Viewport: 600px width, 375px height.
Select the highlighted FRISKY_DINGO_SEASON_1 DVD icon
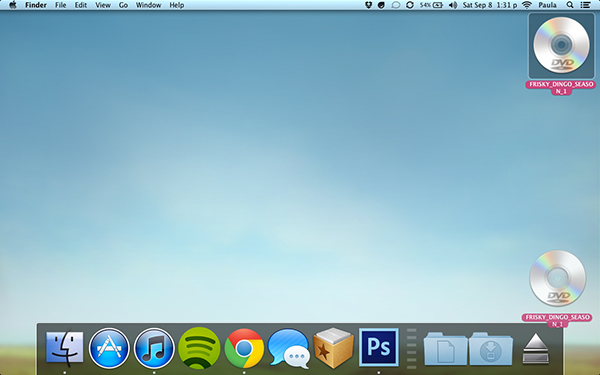tap(561, 45)
